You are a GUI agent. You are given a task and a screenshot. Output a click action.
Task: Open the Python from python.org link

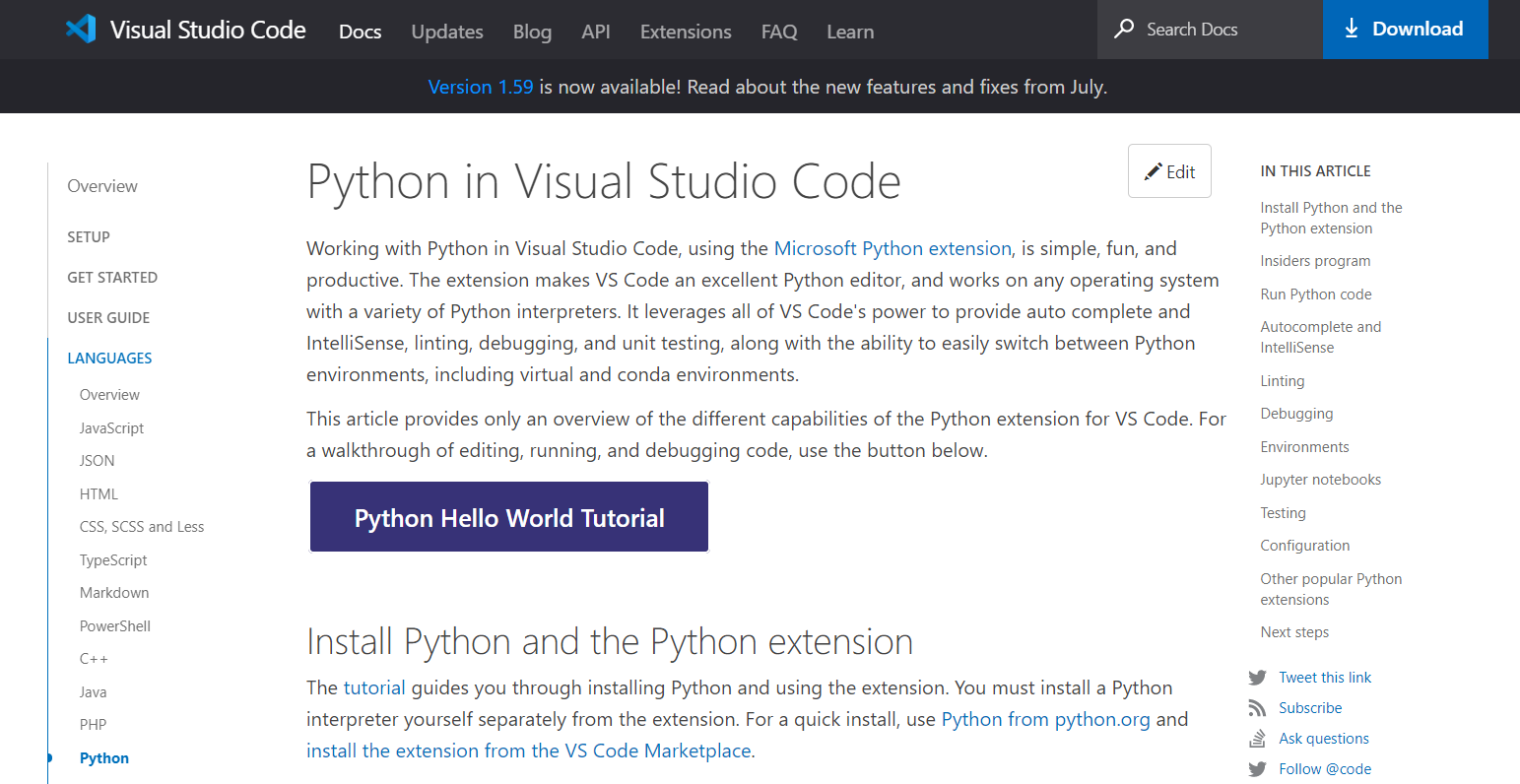point(1046,719)
